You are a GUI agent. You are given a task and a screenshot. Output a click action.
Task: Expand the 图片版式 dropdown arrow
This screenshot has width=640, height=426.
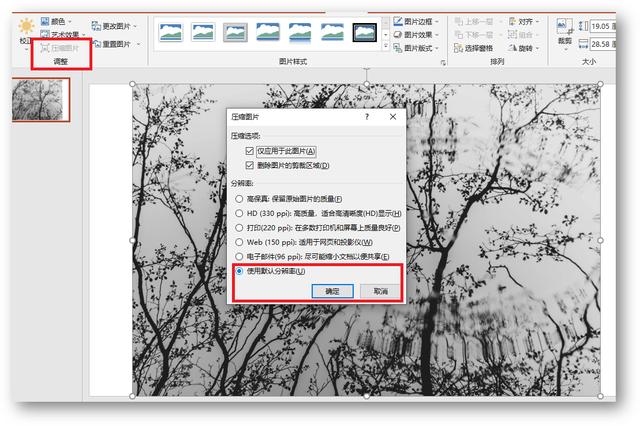pyautogui.click(x=437, y=49)
